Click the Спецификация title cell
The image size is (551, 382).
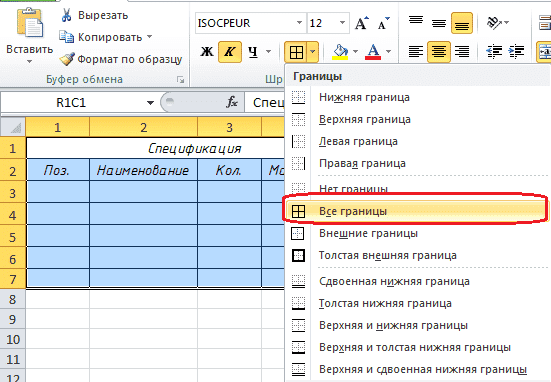click(155, 148)
